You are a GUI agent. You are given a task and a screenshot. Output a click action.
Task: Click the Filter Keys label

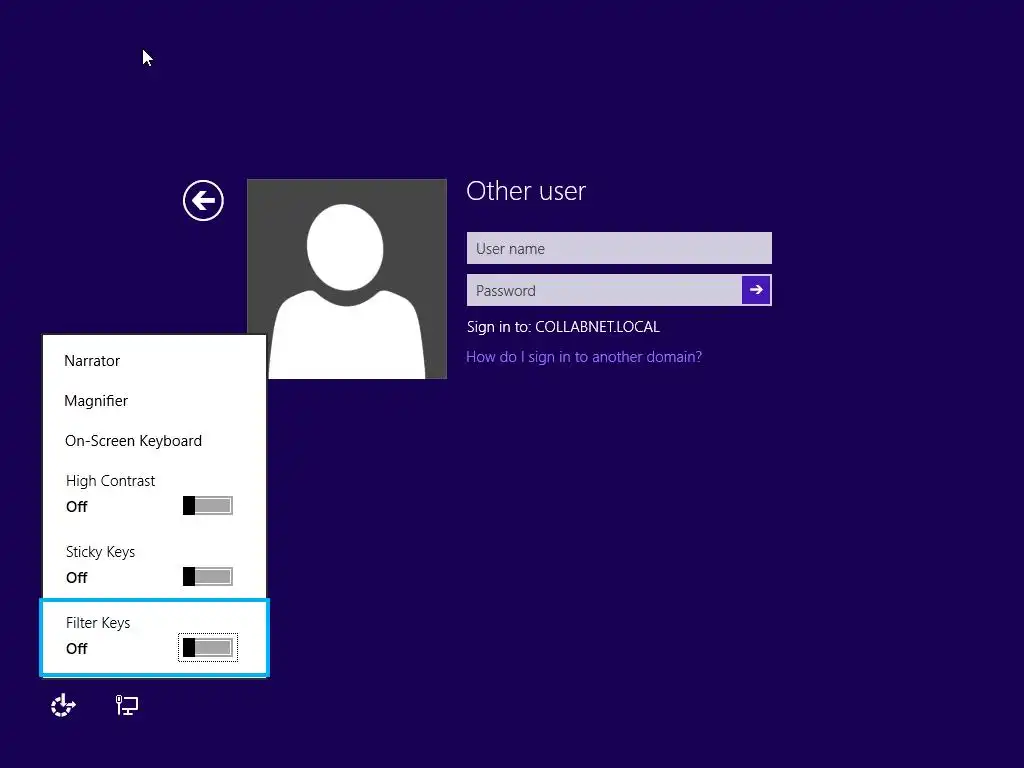tap(98, 623)
